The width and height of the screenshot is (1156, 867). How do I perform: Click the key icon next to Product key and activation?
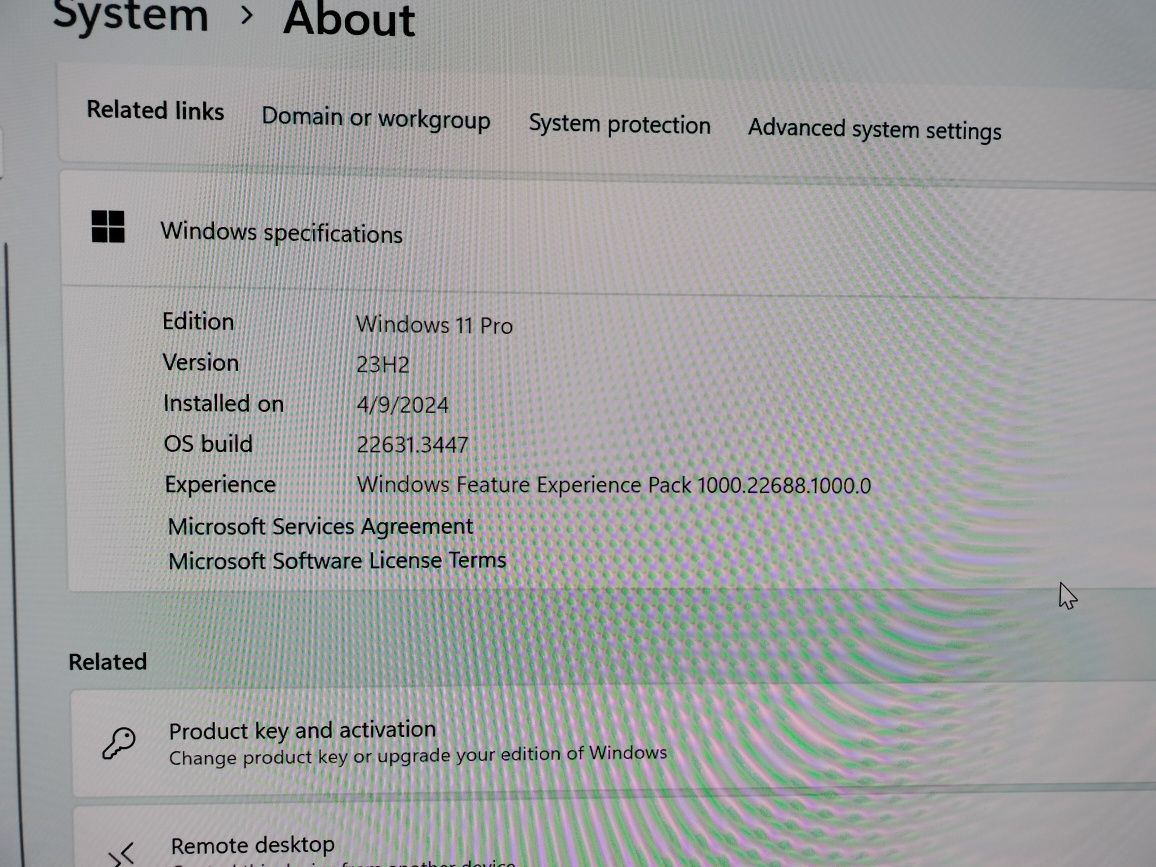tap(119, 742)
